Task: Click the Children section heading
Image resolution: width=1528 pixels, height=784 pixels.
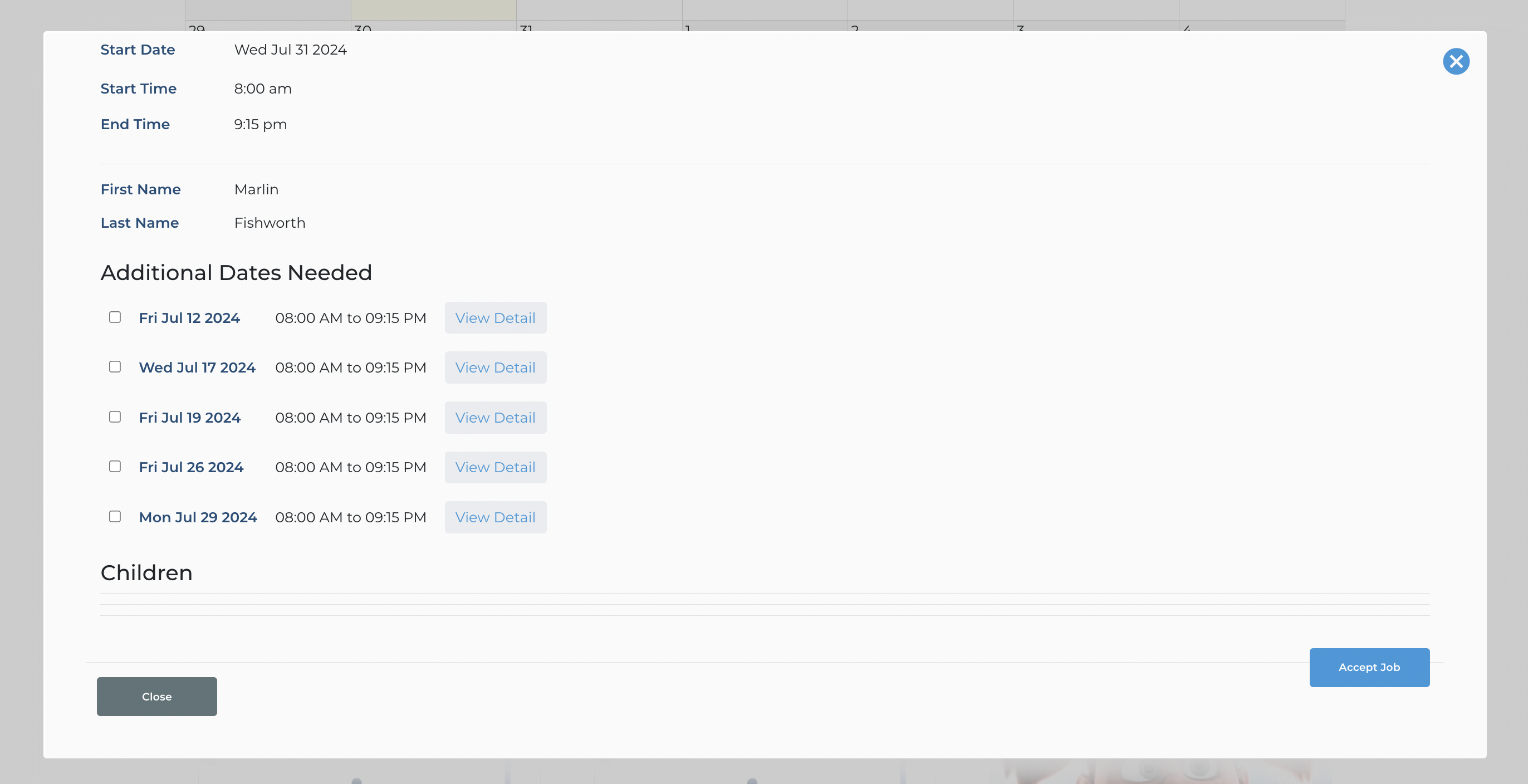Action: (146, 573)
